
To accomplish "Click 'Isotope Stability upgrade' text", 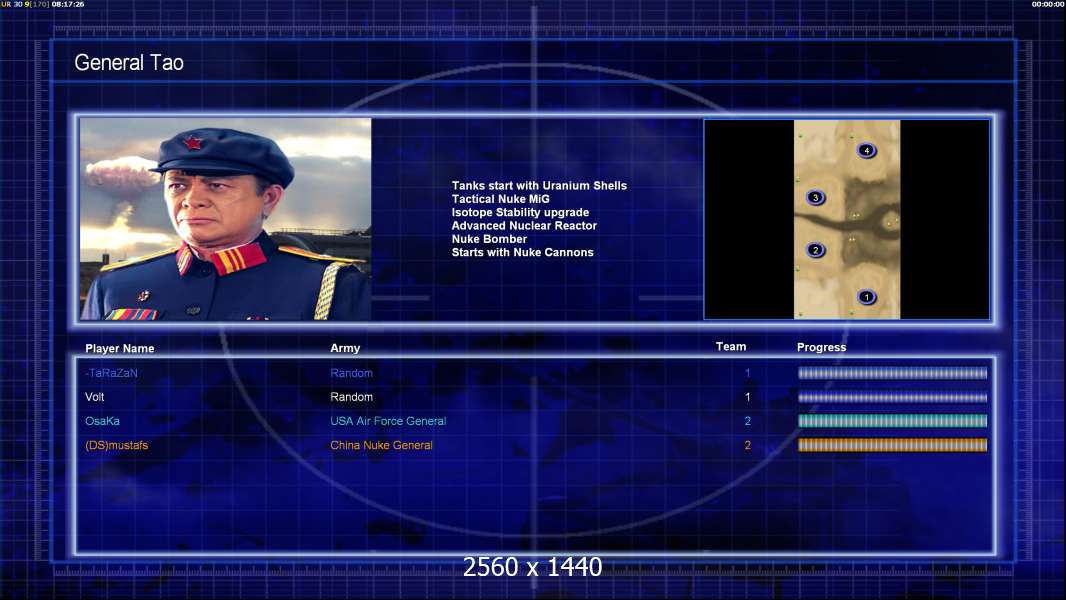I will (x=520, y=212).
